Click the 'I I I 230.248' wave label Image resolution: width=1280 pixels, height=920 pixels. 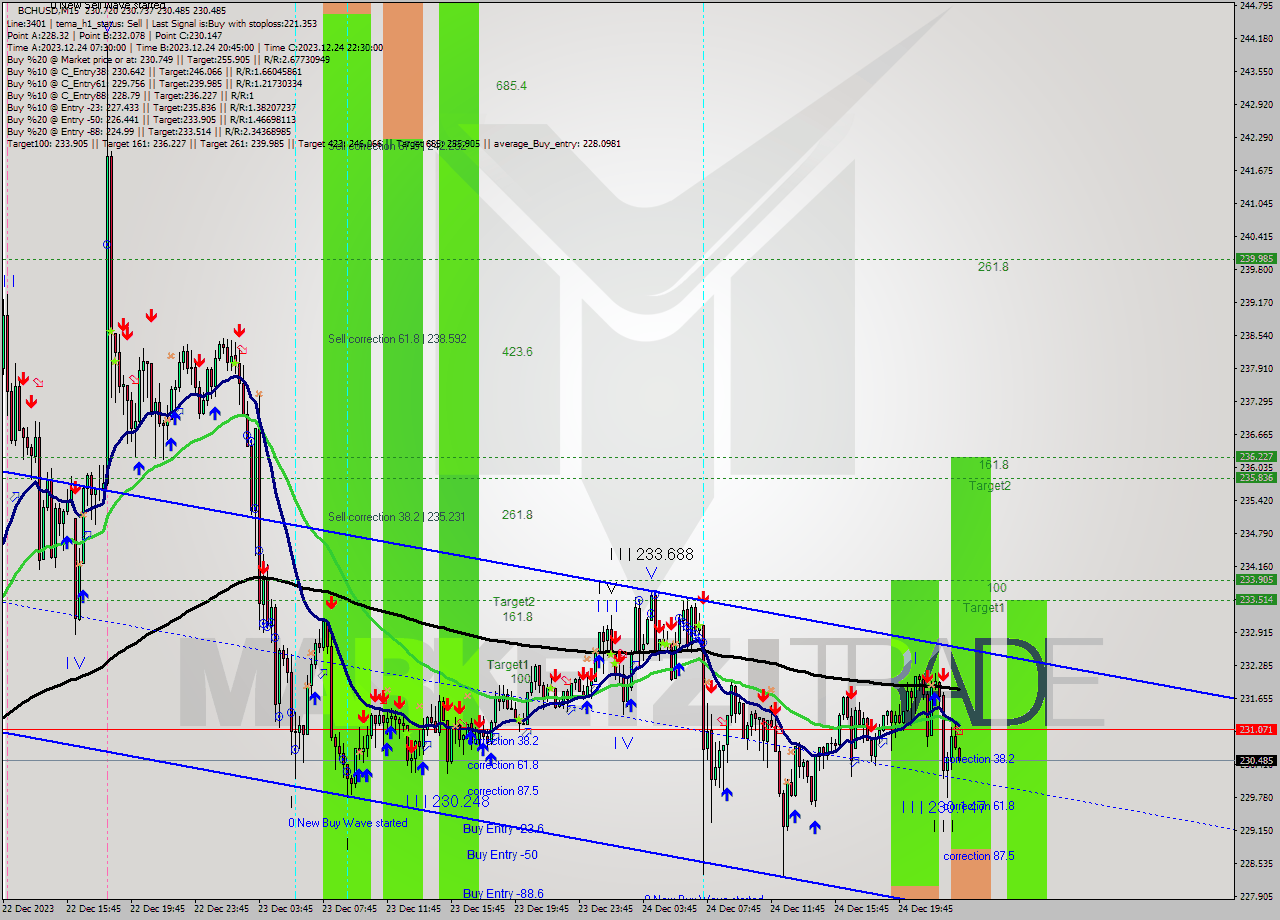[448, 801]
